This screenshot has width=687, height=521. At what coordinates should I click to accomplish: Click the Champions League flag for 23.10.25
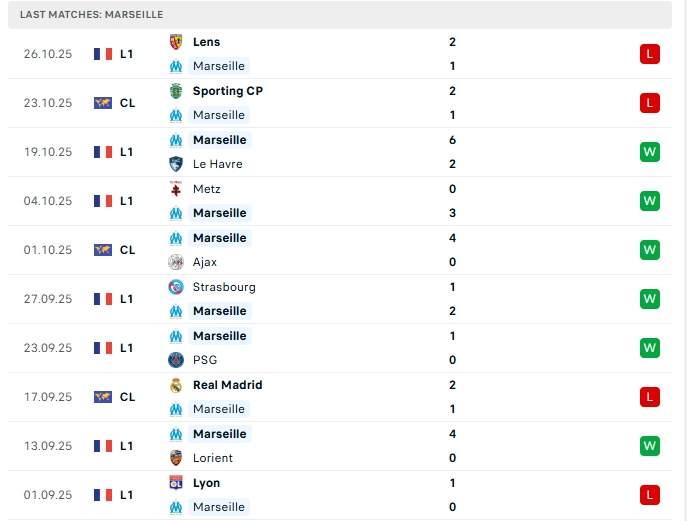(x=103, y=103)
